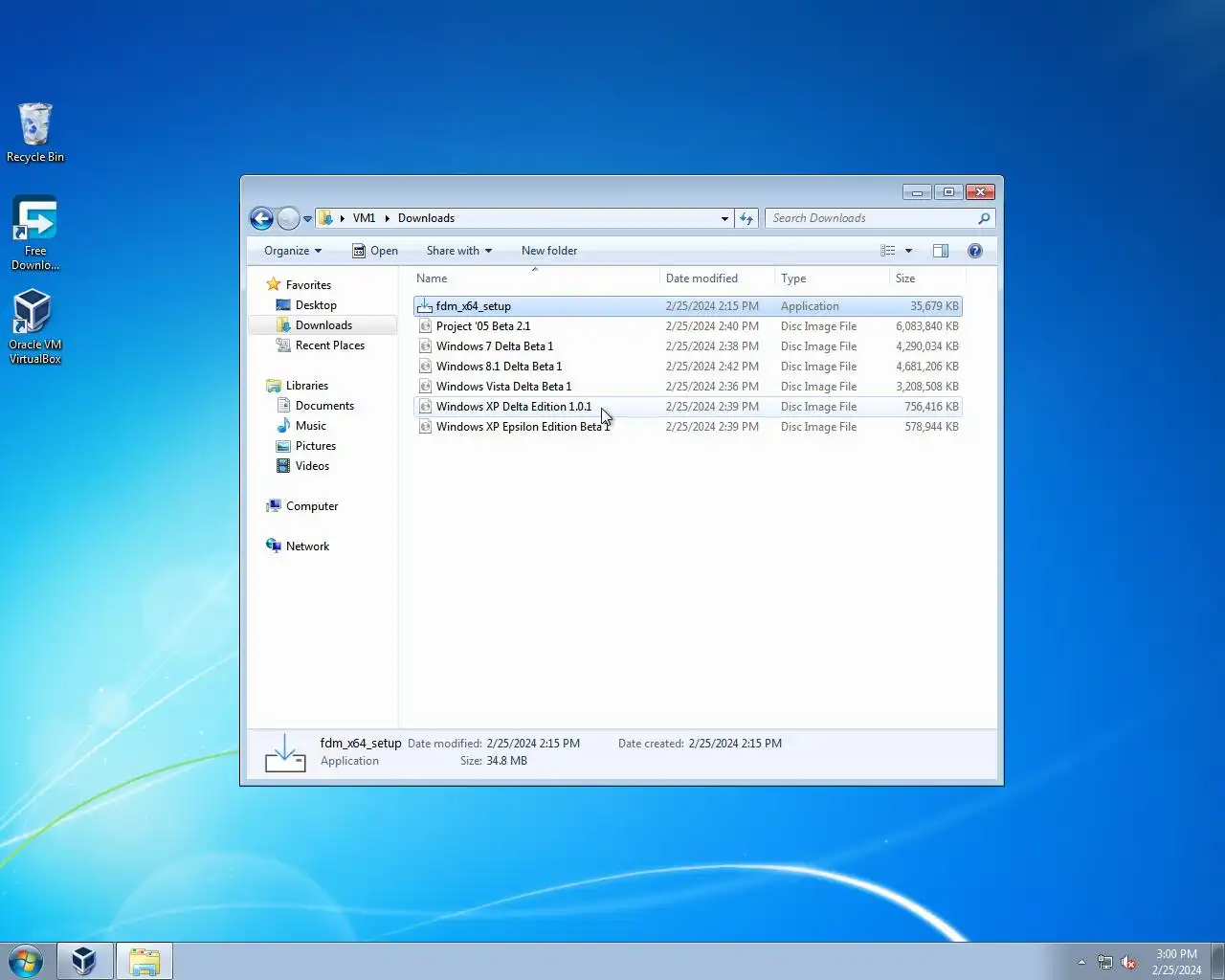Select Downloads in the navigation pane
The image size is (1225, 980).
tap(323, 325)
